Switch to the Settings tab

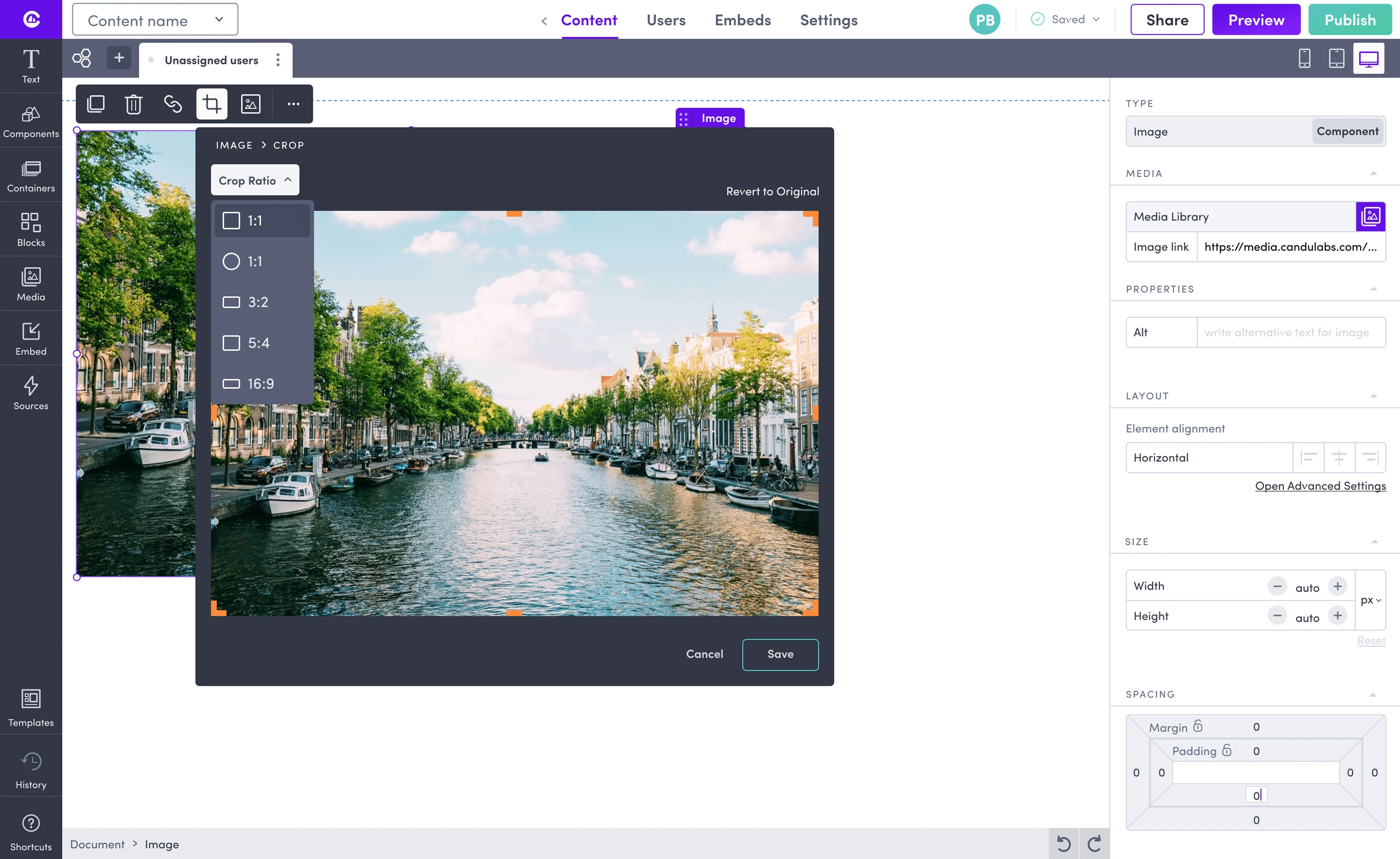(829, 20)
